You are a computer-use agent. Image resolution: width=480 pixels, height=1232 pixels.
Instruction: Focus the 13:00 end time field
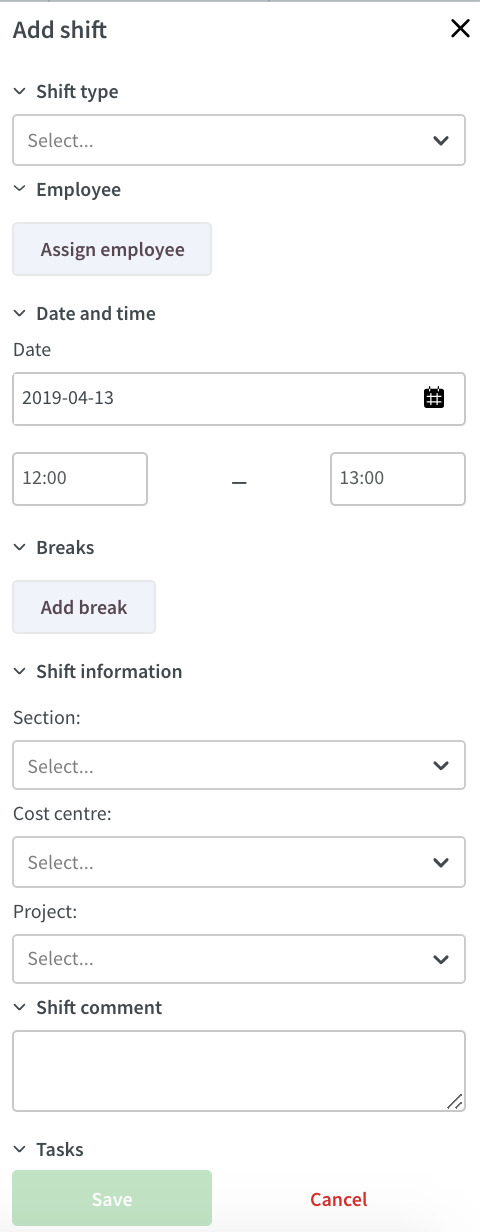tap(398, 478)
